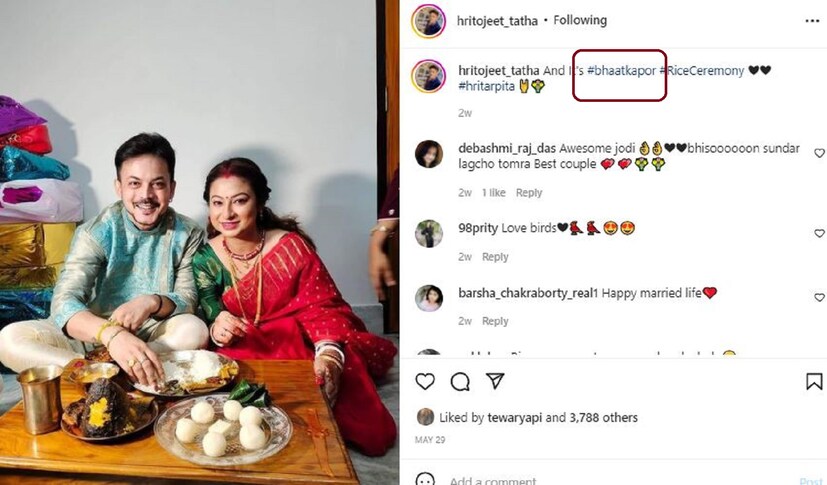Open the #bhaatkapor hashtag
This screenshot has height=485, width=827.
coord(619,71)
